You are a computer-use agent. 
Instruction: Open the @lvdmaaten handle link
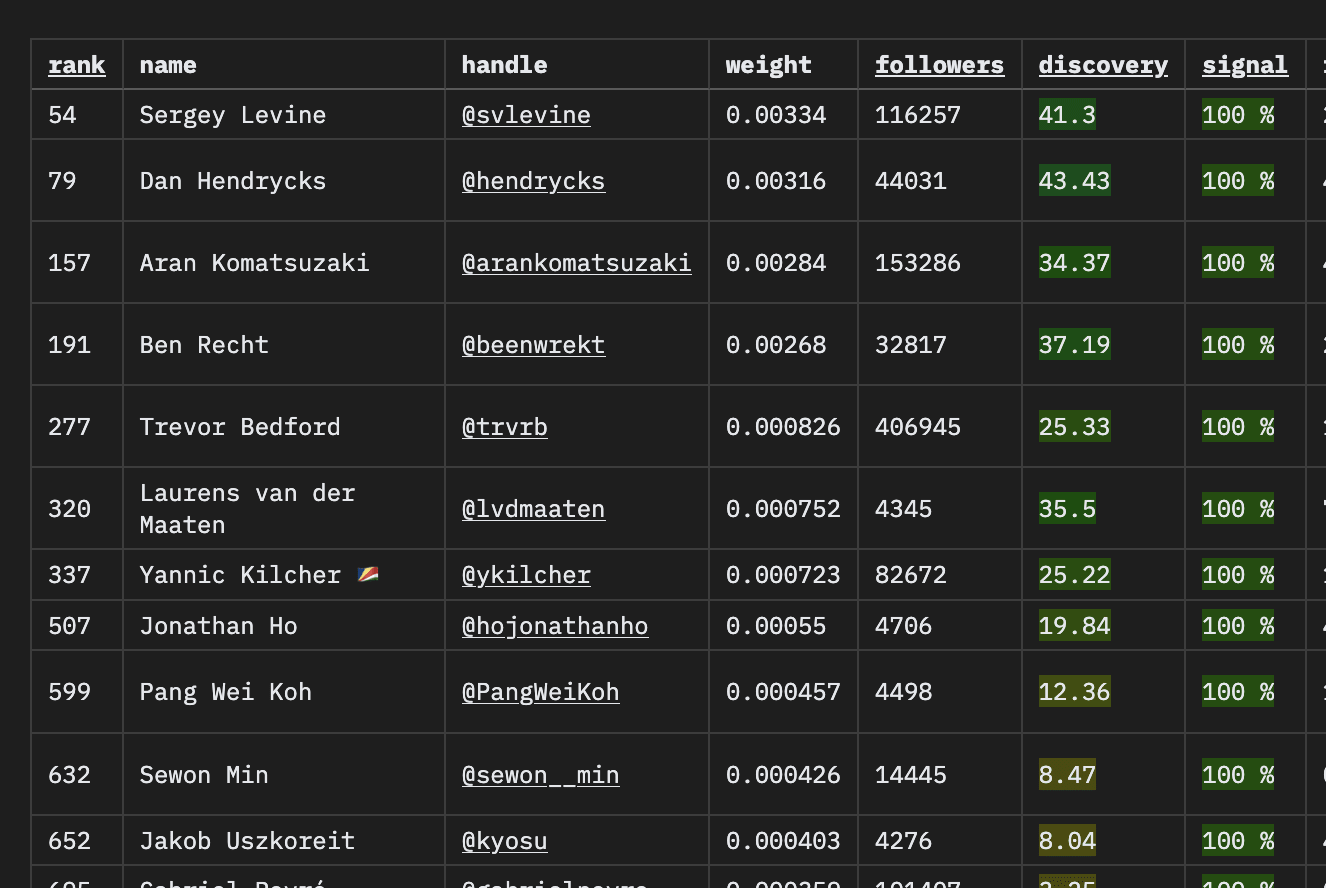533,509
